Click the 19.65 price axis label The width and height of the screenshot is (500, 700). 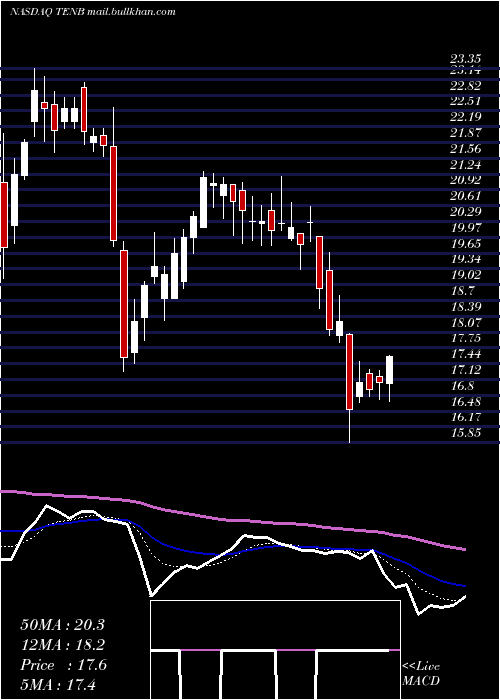(x=465, y=243)
